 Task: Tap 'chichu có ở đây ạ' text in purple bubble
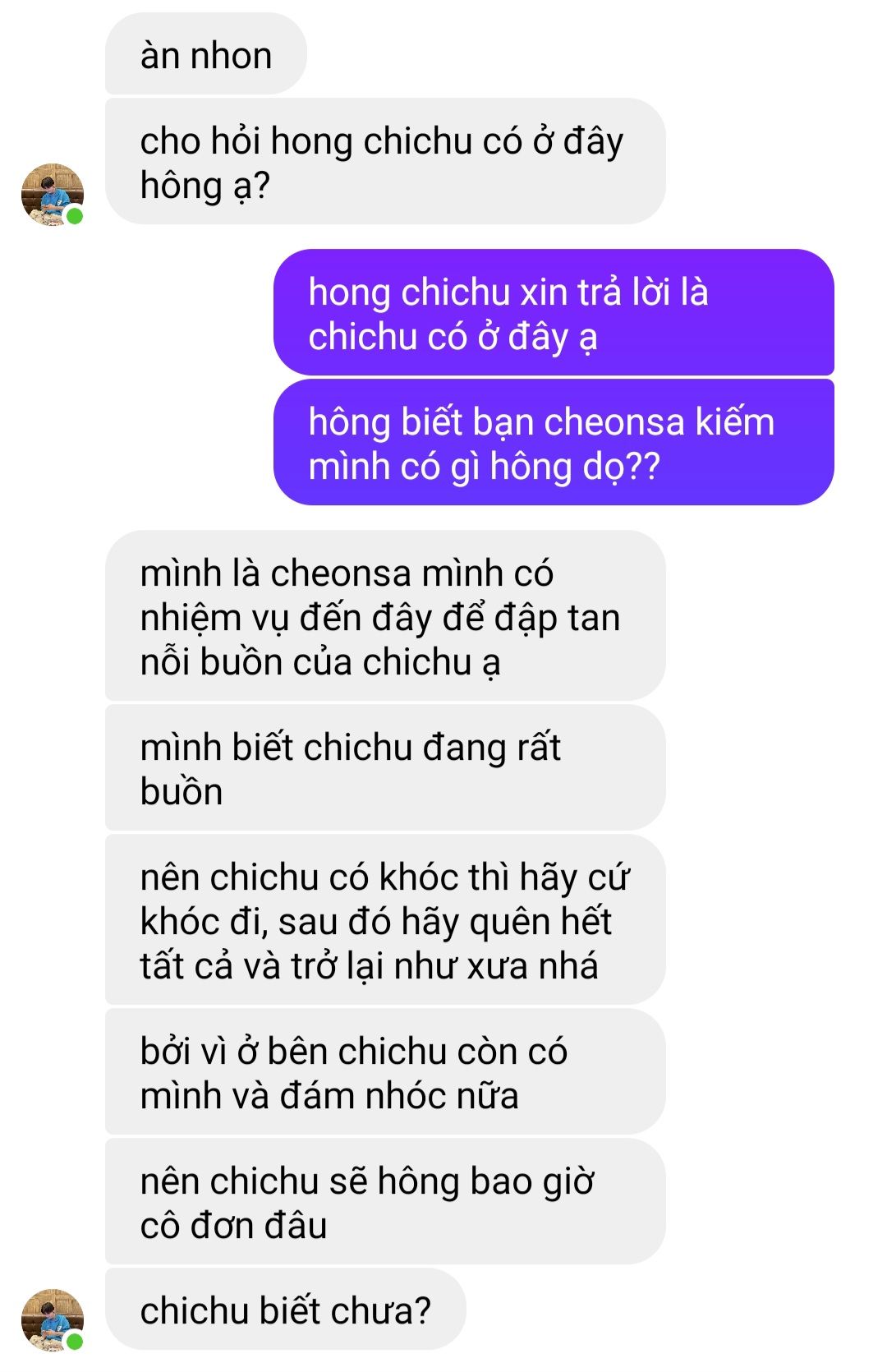tap(453, 338)
